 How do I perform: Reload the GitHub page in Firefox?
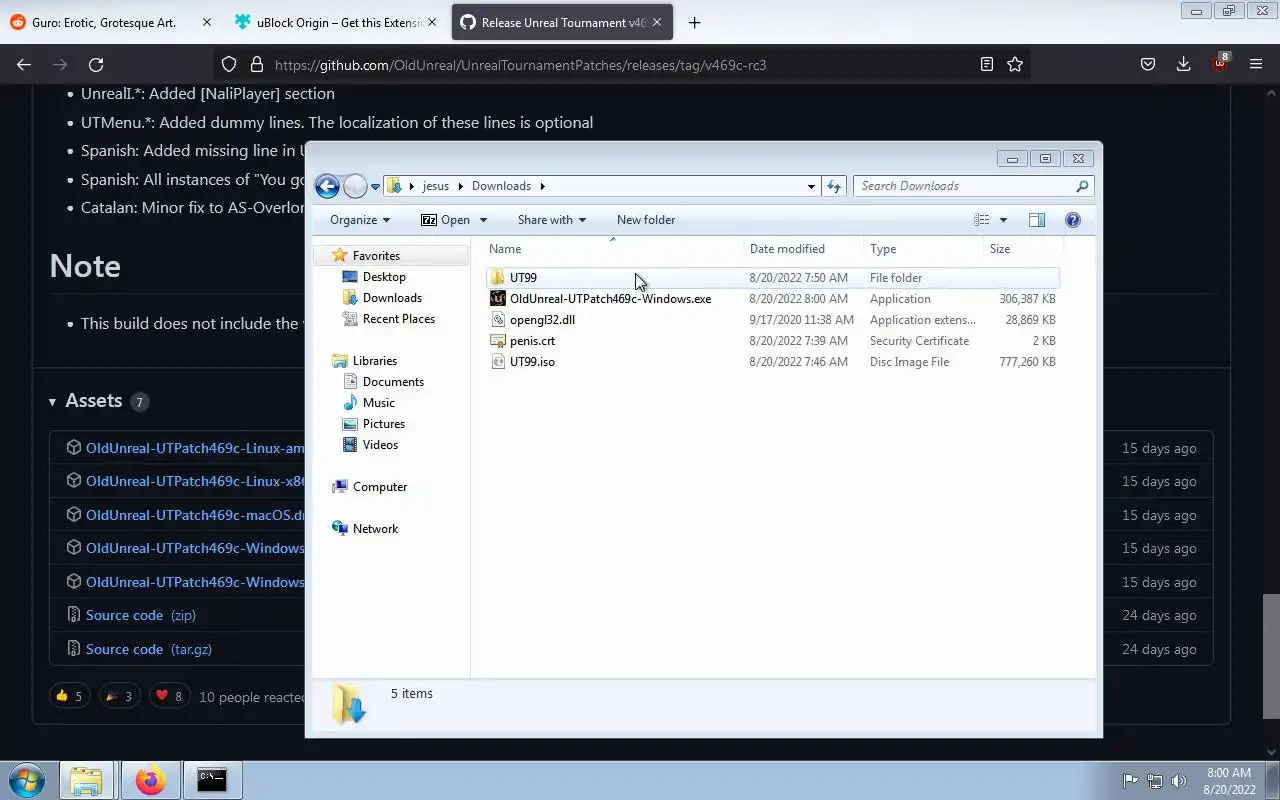click(x=96, y=65)
